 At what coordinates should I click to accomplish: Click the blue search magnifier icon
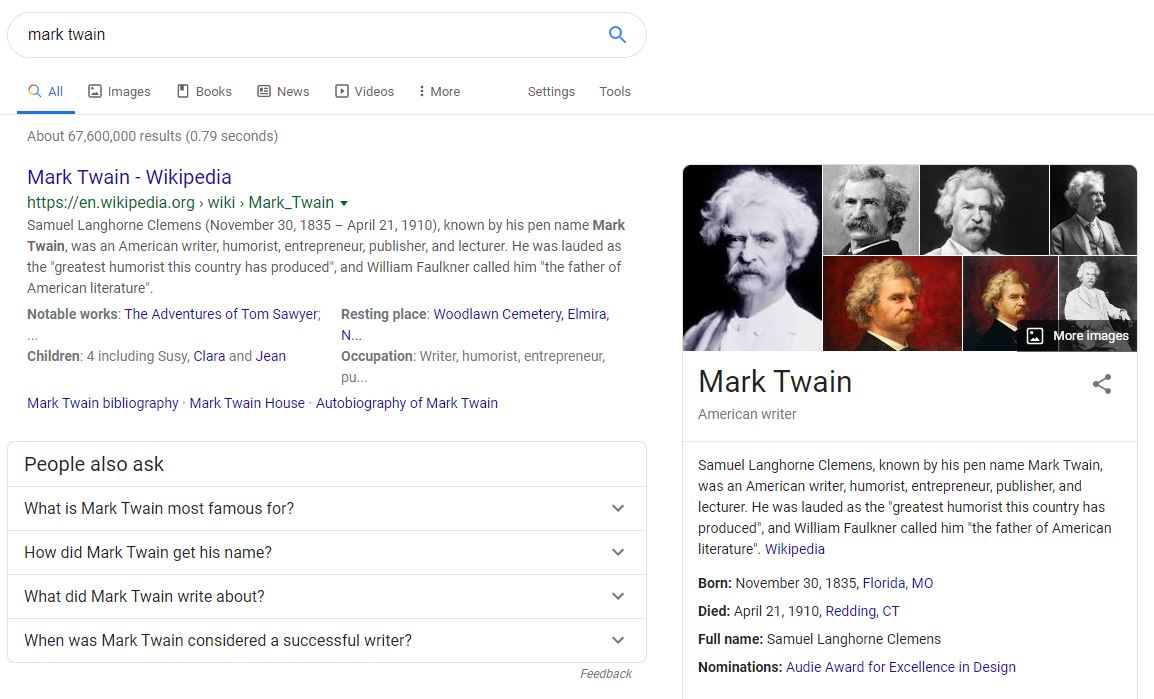tap(617, 35)
